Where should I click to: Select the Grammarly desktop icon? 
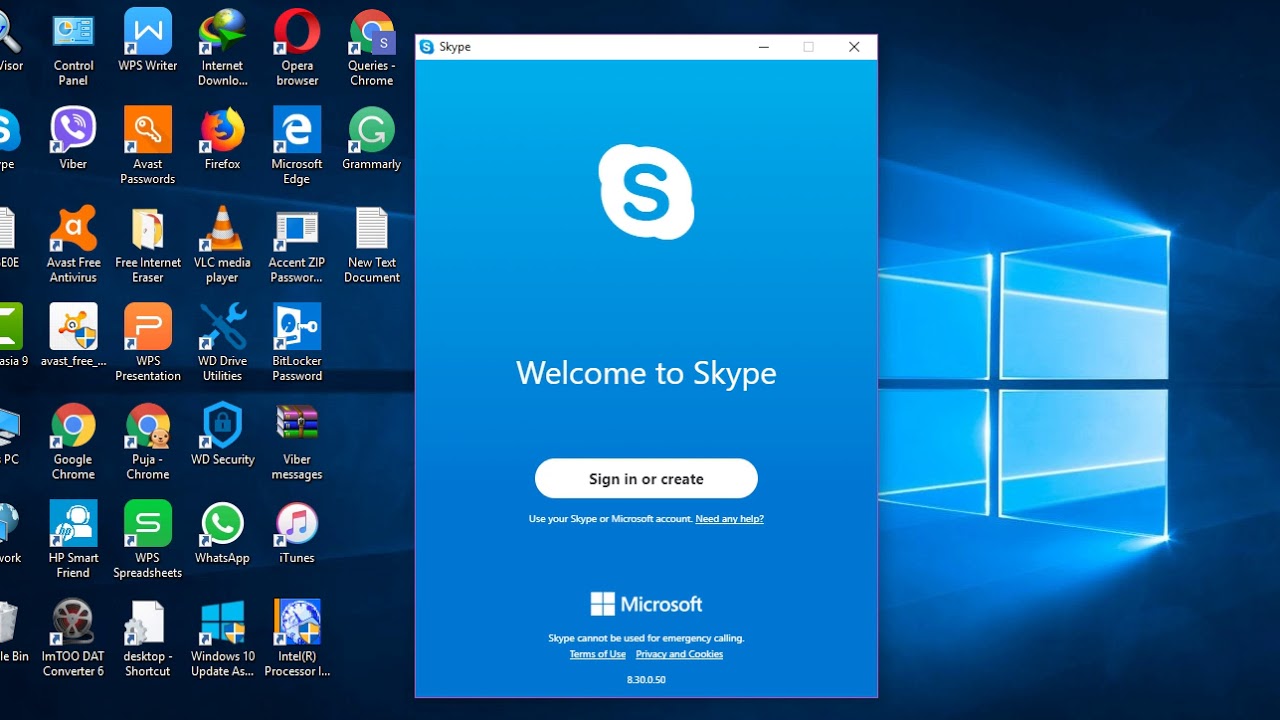[371, 139]
